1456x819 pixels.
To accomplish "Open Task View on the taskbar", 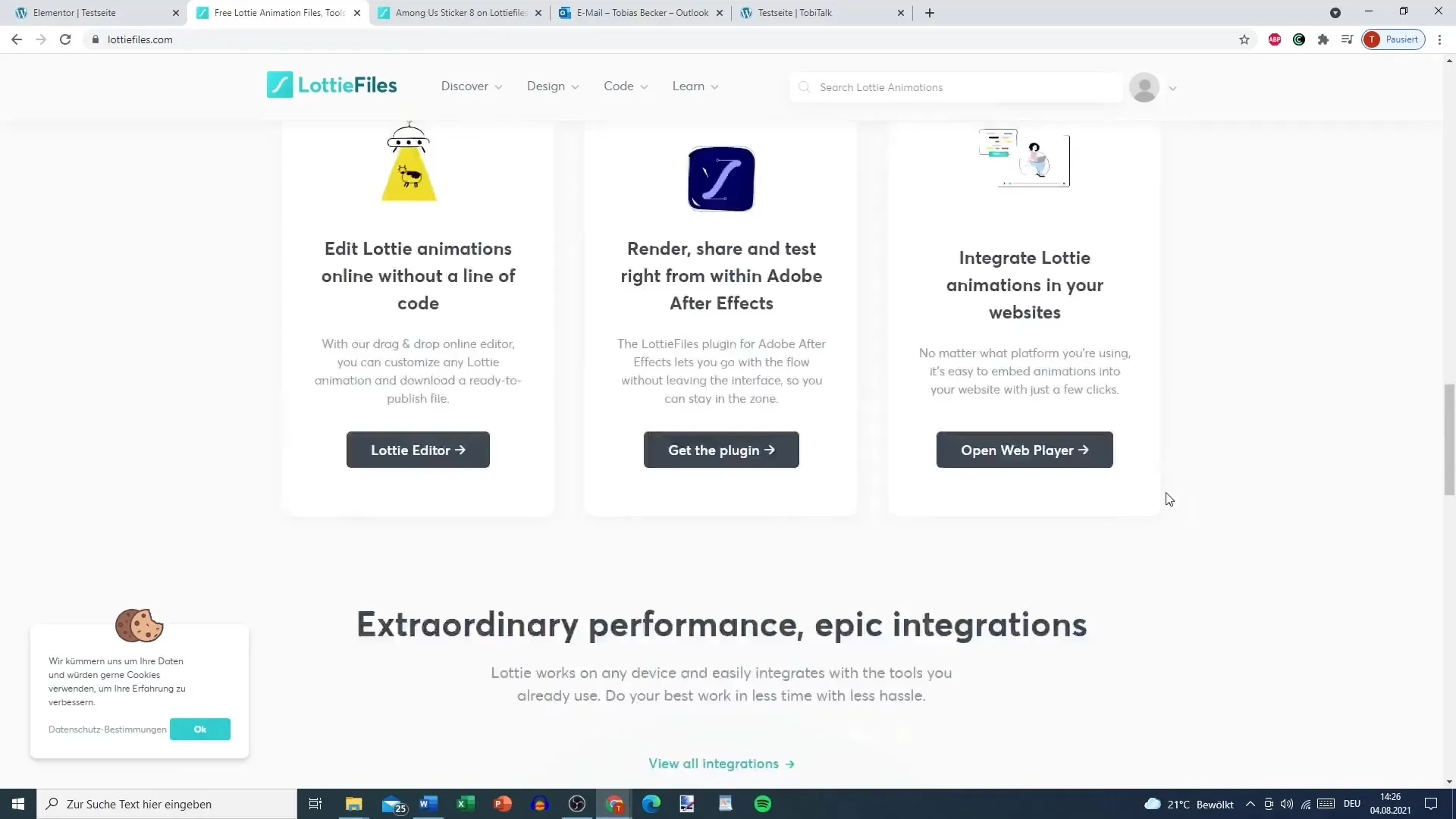I will pos(315,804).
